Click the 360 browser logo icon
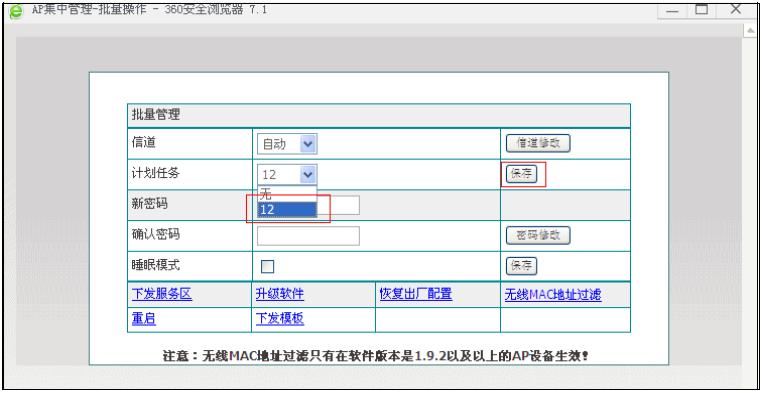 click(x=17, y=12)
